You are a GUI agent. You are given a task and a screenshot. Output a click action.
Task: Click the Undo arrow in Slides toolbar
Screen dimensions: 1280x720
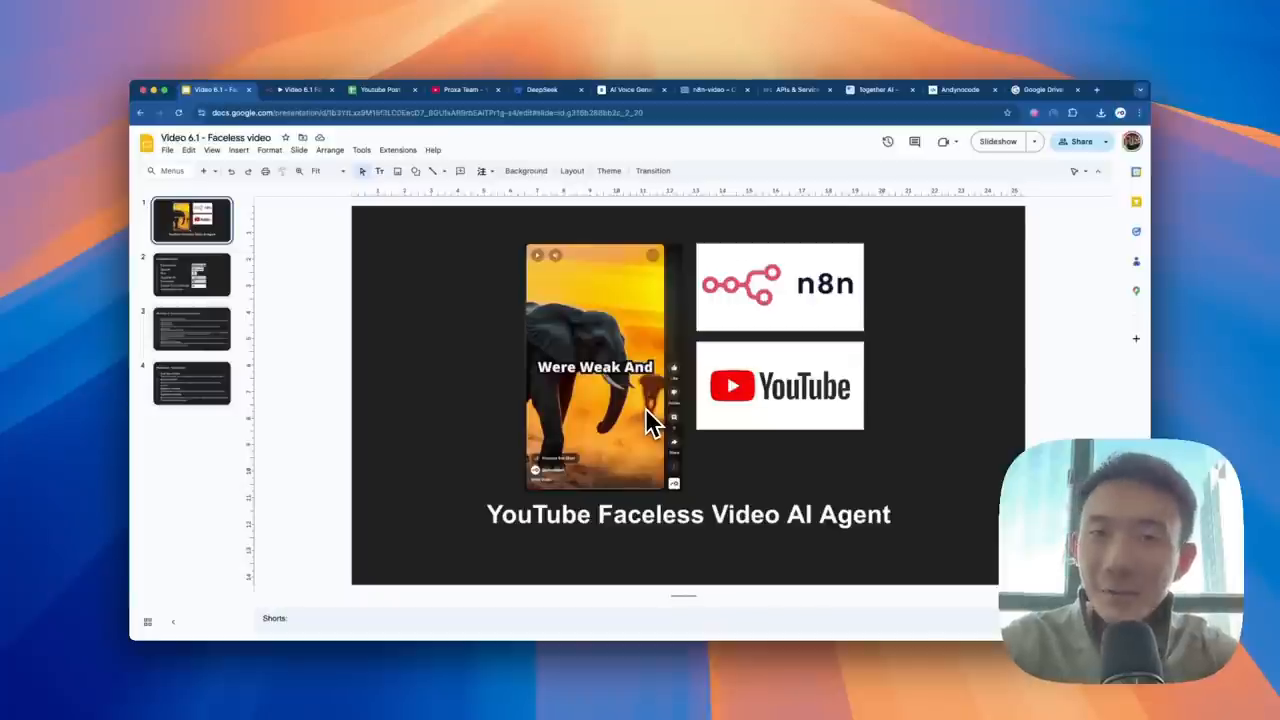click(231, 171)
